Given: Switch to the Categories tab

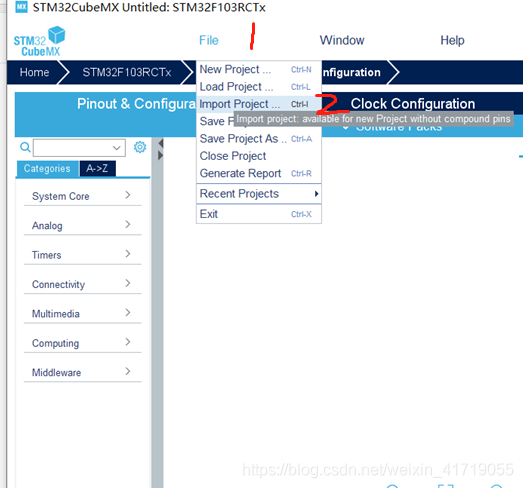Looking at the screenshot, I should pos(47,168).
